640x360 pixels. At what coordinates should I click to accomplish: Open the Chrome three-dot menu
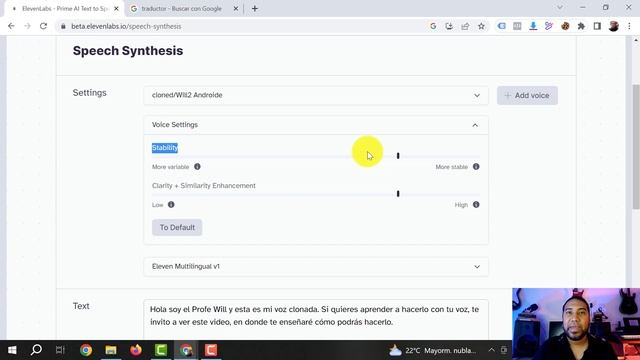coord(629,26)
